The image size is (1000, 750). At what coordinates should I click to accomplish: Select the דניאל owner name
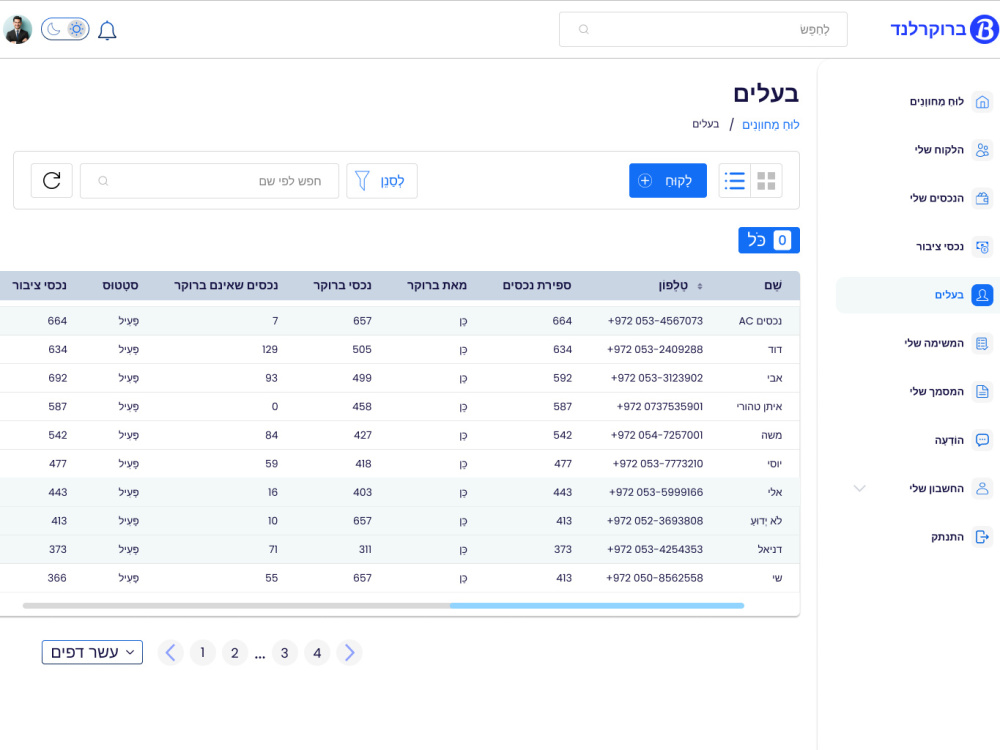click(770, 549)
